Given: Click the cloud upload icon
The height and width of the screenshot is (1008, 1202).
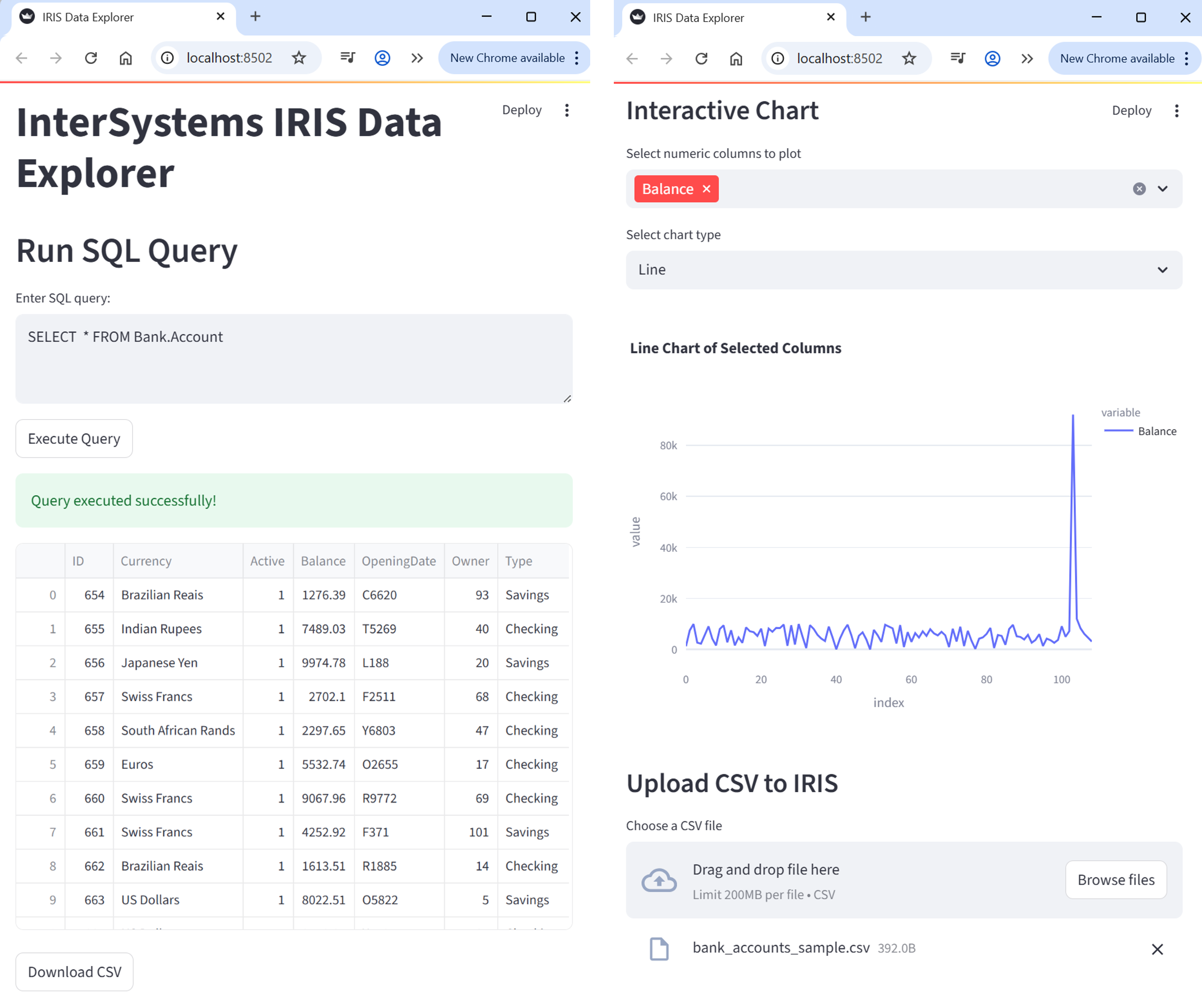Looking at the screenshot, I should pyautogui.click(x=659, y=880).
